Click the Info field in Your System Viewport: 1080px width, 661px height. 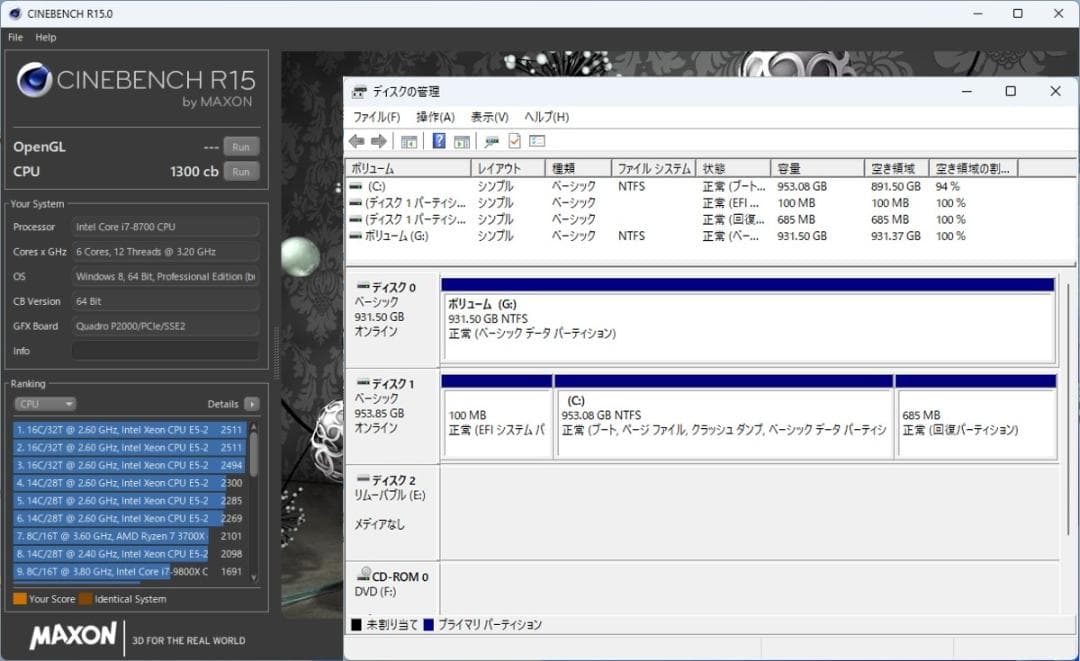click(165, 350)
